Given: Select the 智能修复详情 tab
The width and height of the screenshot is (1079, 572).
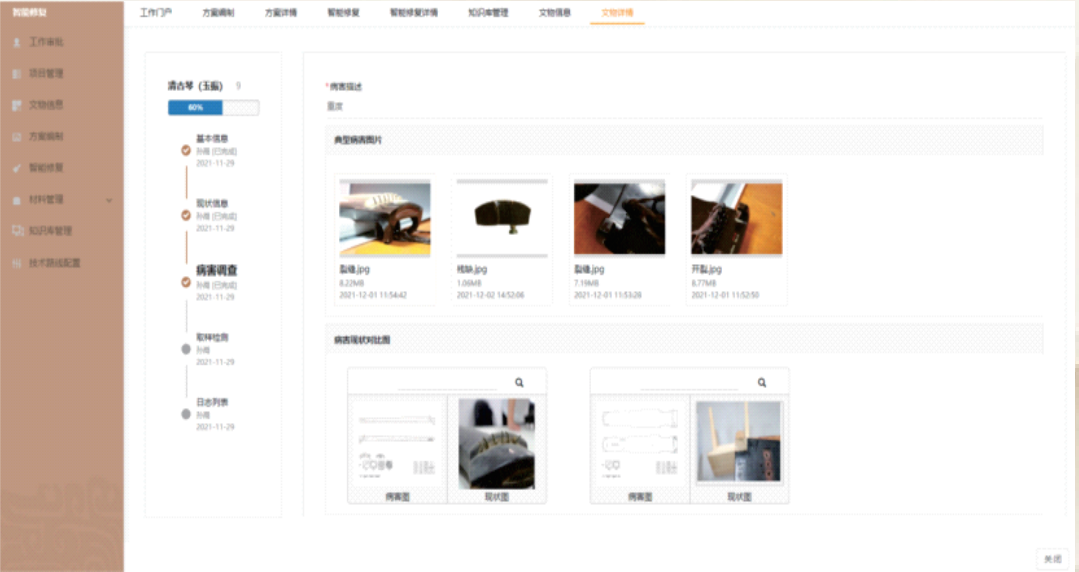Looking at the screenshot, I should 414,12.
